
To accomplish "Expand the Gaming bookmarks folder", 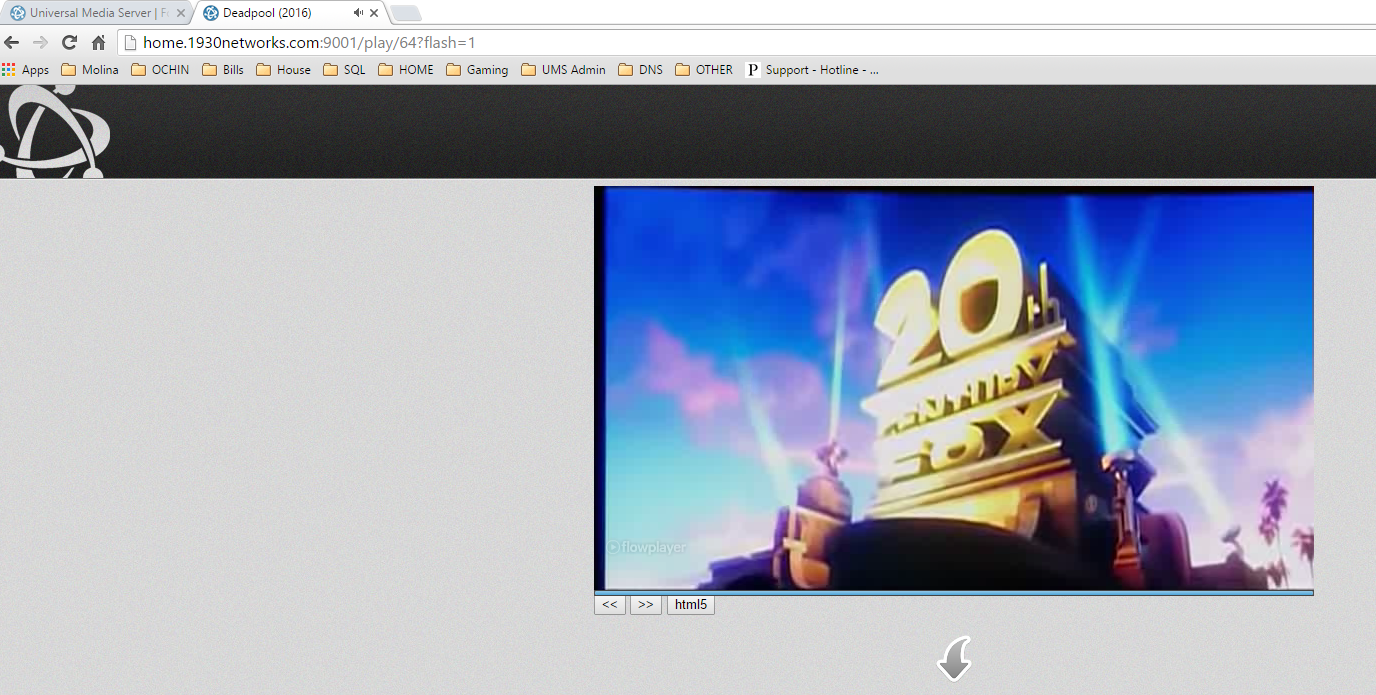I will click(477, 70).
